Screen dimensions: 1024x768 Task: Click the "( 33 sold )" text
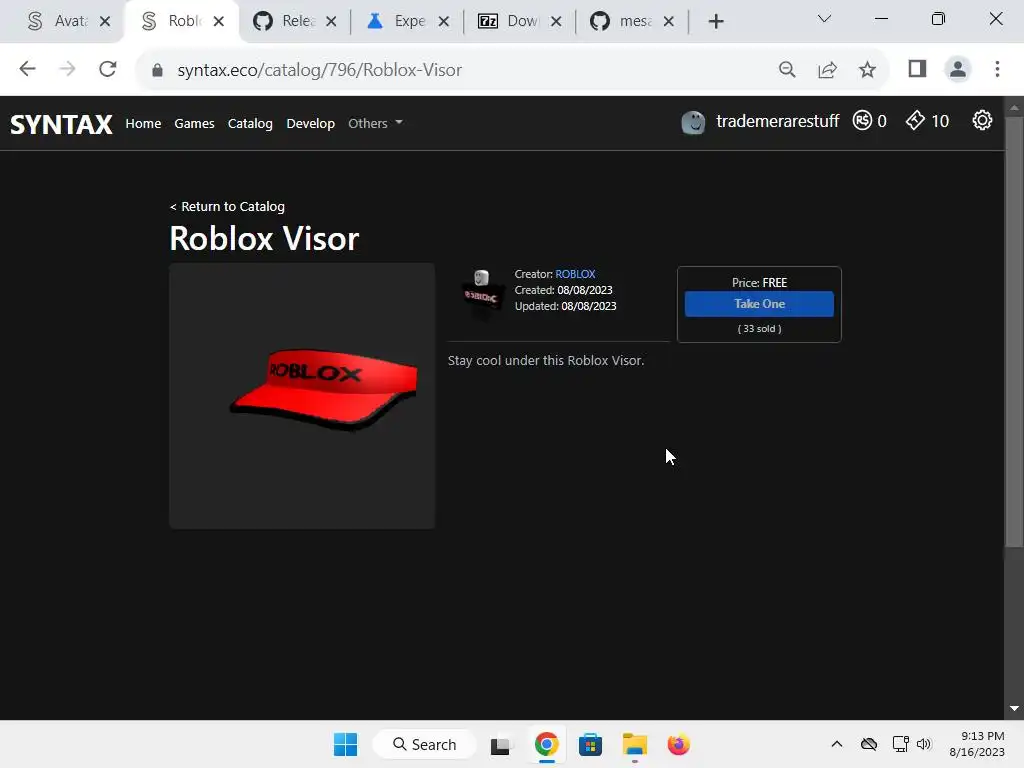click(x=759, y=328)
